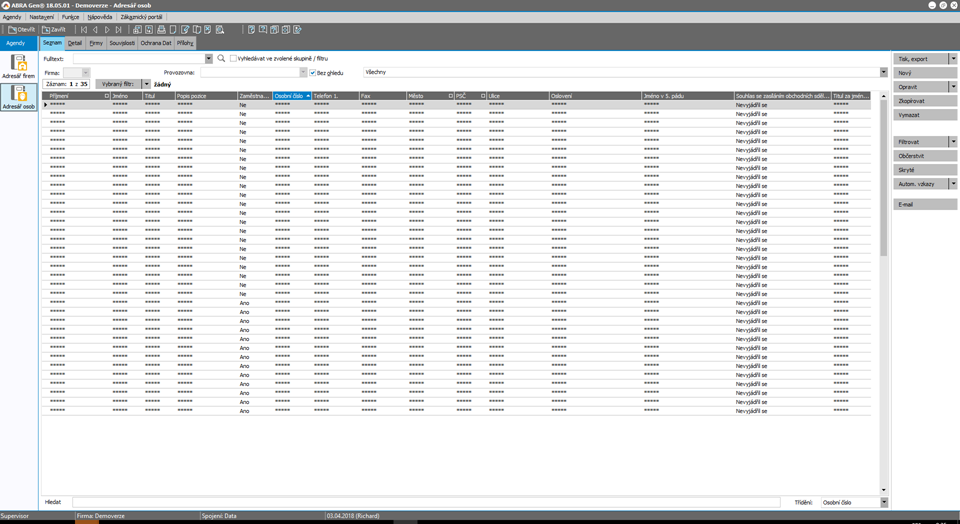Viewport: 960px width, 524px height.
Task: Go to previous record arrow in toolbar
Action: pos(95,29)
